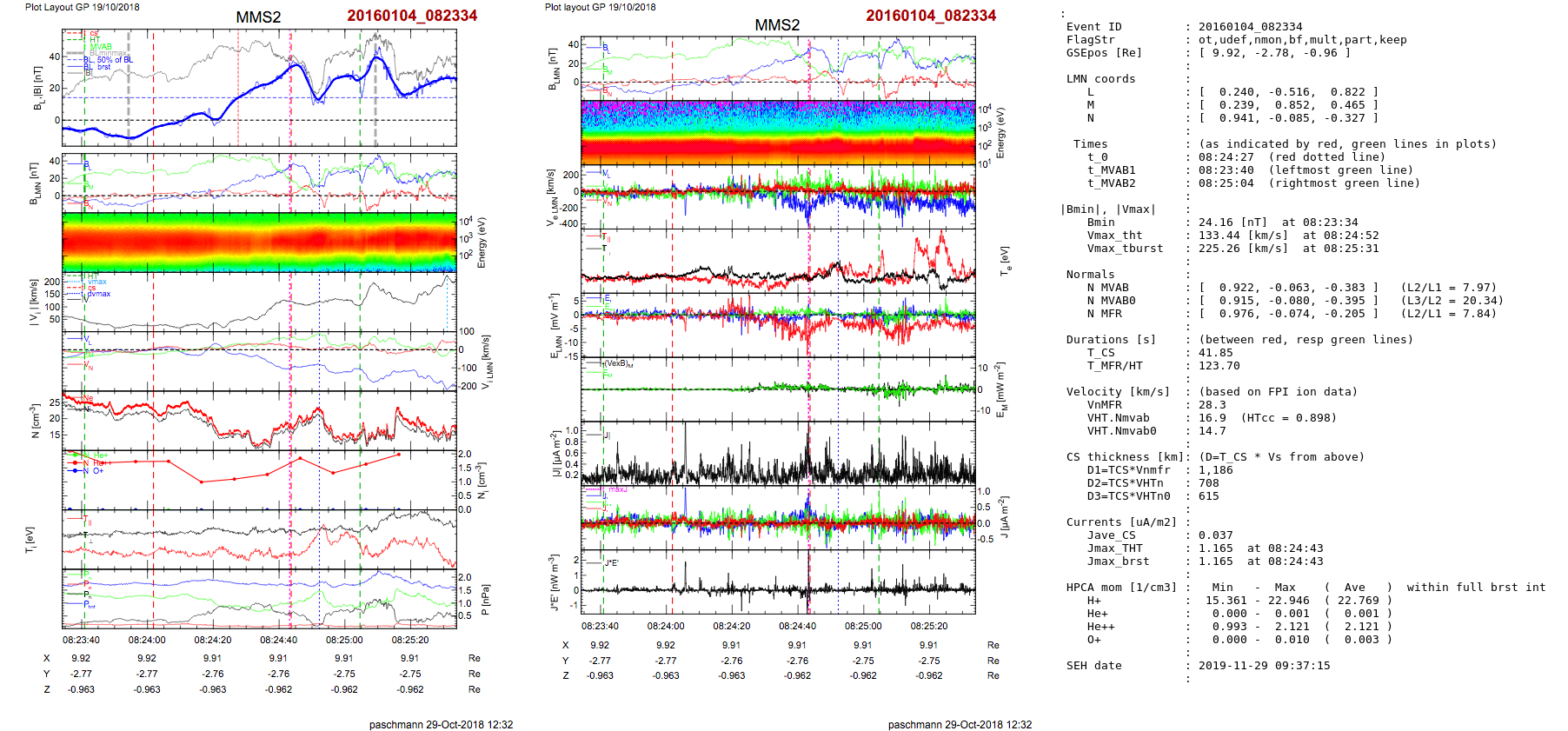The width and height of the screenshot is (1568, 731).
Task: Select the 08:25:00 tick label under right plot
Action: (862, 626)
